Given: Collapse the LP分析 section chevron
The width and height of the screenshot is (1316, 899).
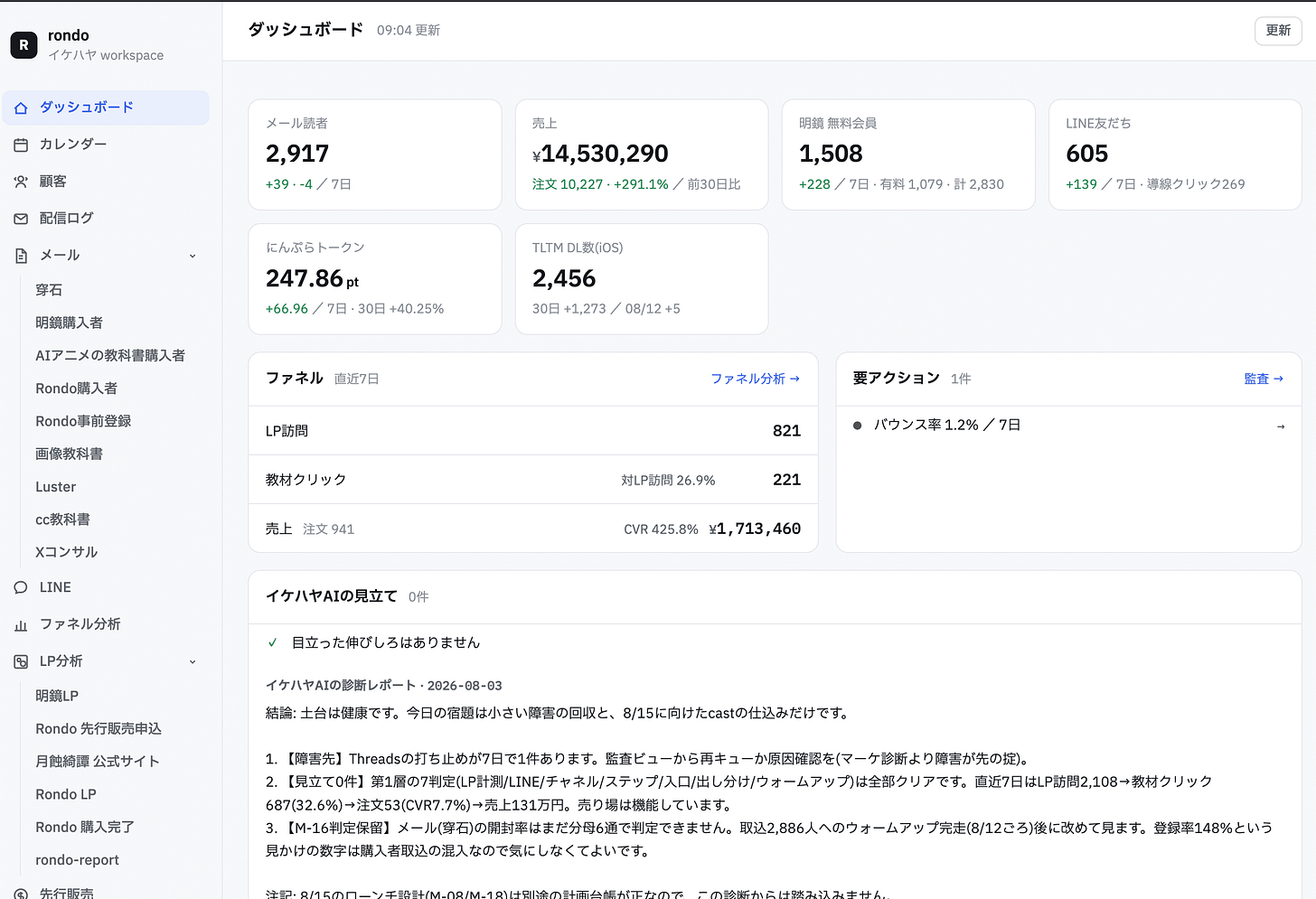Looking at the screenshot, I should [x=193, y=661].
